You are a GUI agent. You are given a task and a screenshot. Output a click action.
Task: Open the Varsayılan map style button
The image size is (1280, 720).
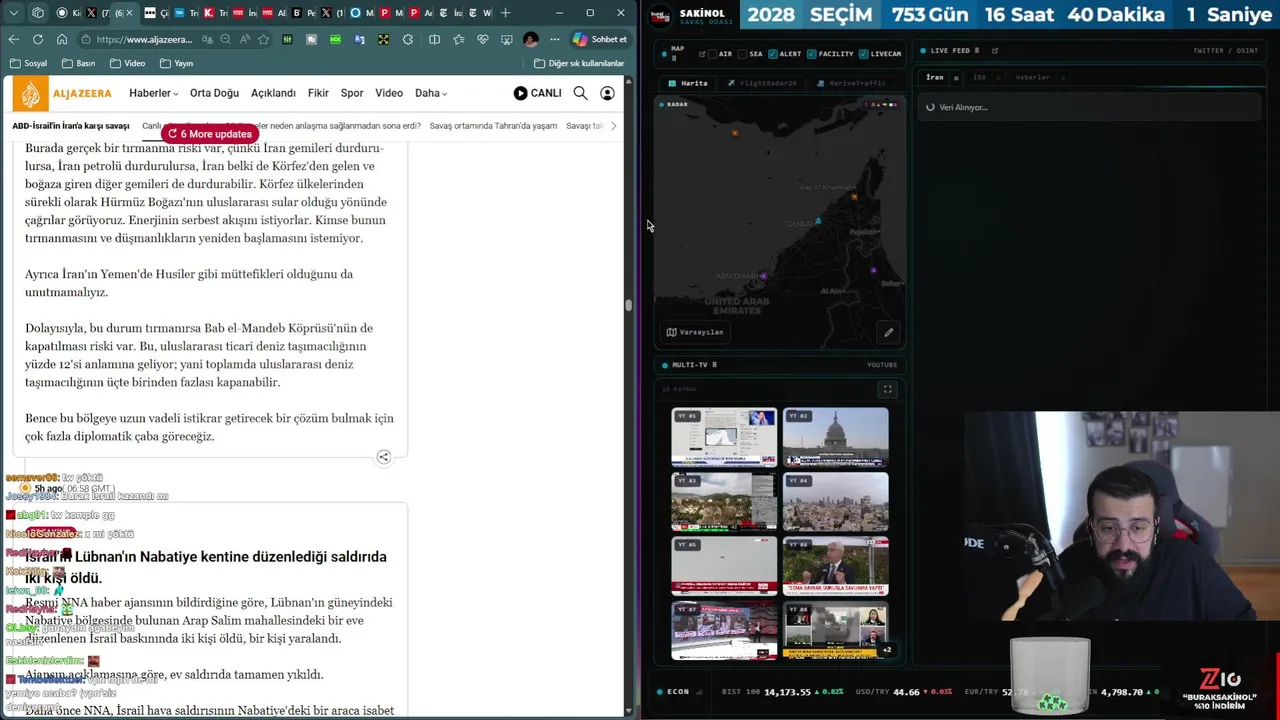click(694, 332)
